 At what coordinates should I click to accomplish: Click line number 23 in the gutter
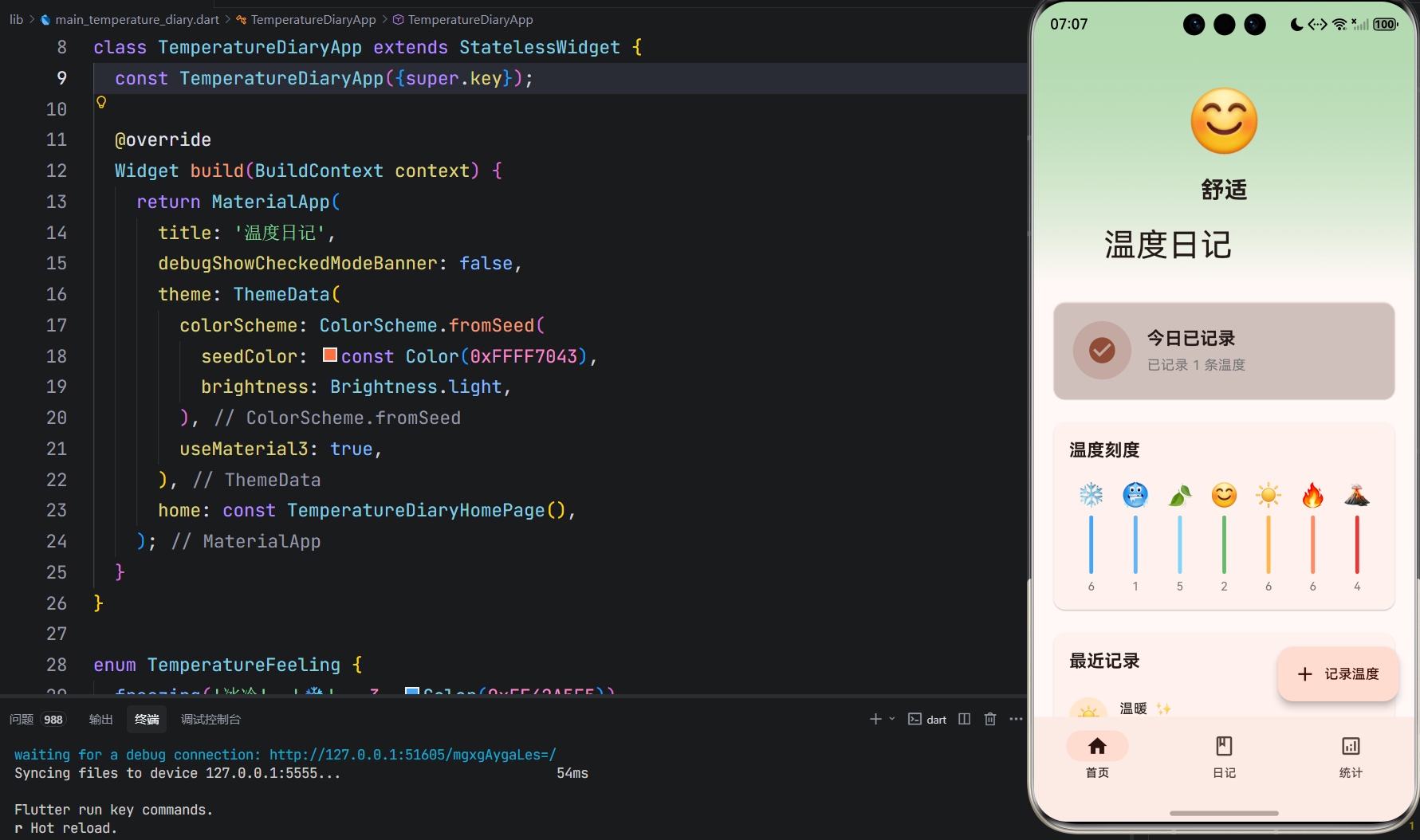57,510
